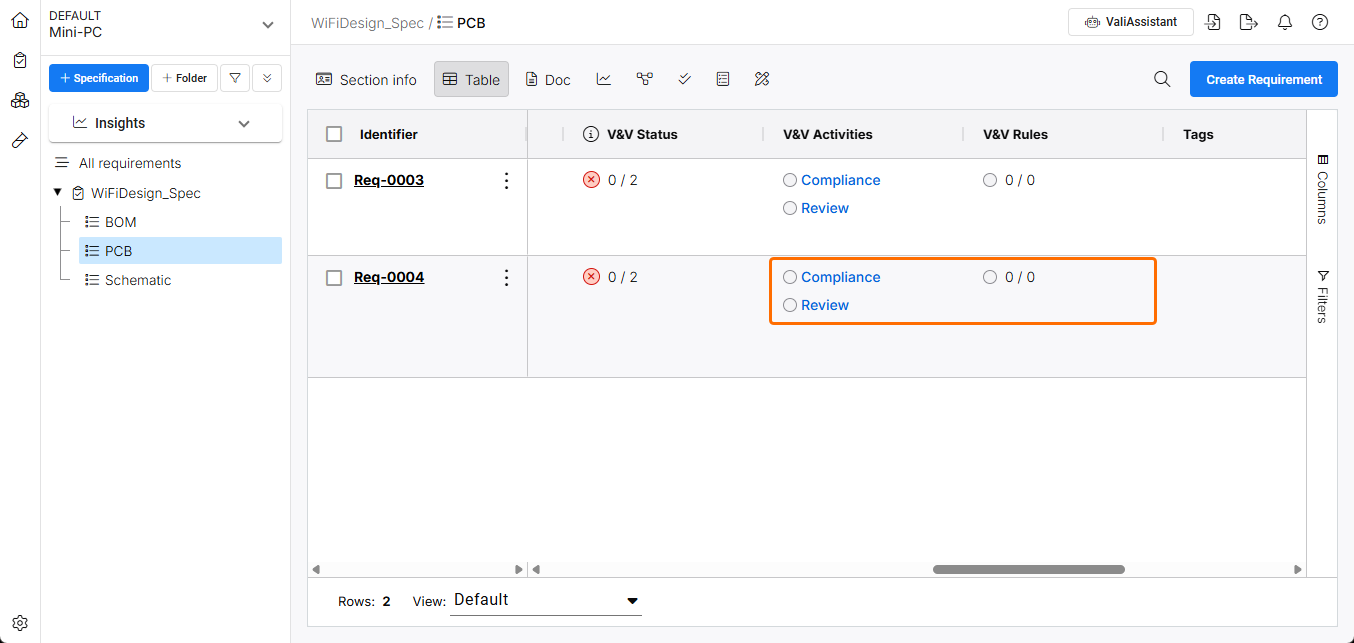Click the Create Requirement button

pos(1263,79)
